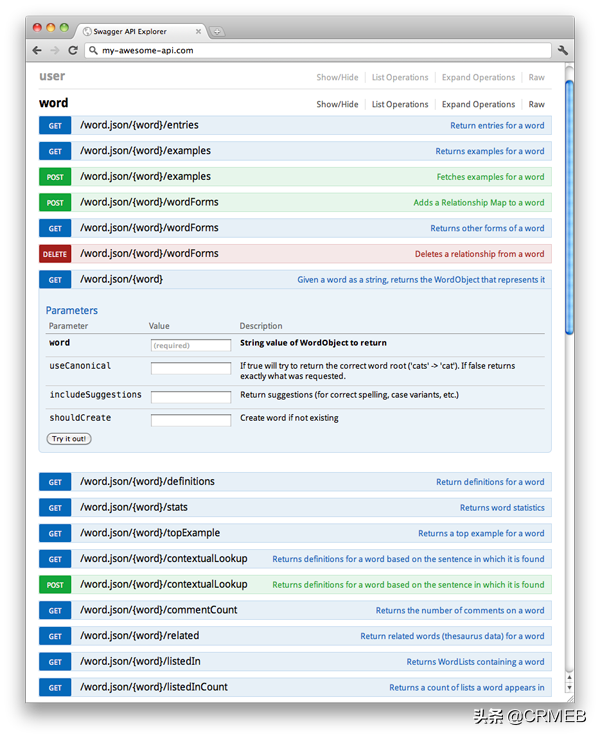Image resolution: width=600 pixels, height=738 pixels.
Task: Expand the user resource heading
Action: click(x=52, y=76)
